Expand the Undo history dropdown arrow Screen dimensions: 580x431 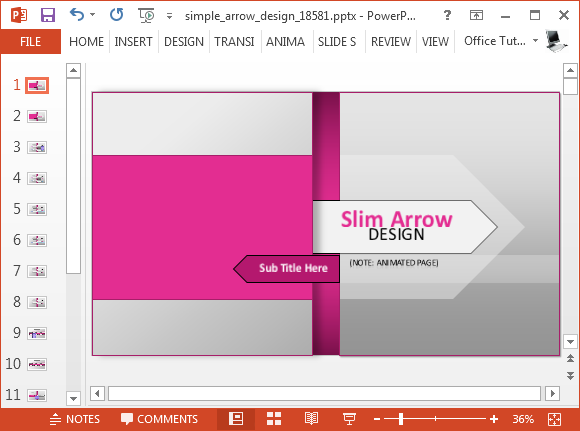[x=92, y=15]
